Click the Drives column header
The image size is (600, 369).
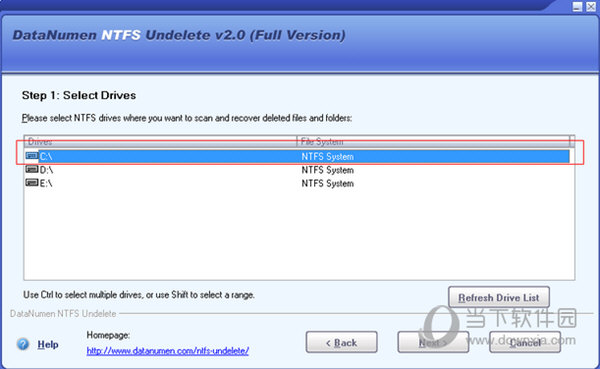[x=160, y=142]
